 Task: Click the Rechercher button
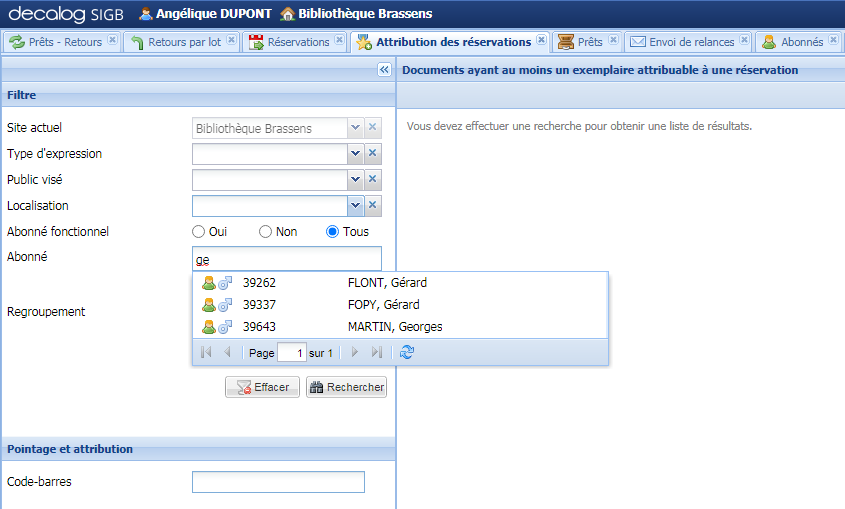coord(346,387)
